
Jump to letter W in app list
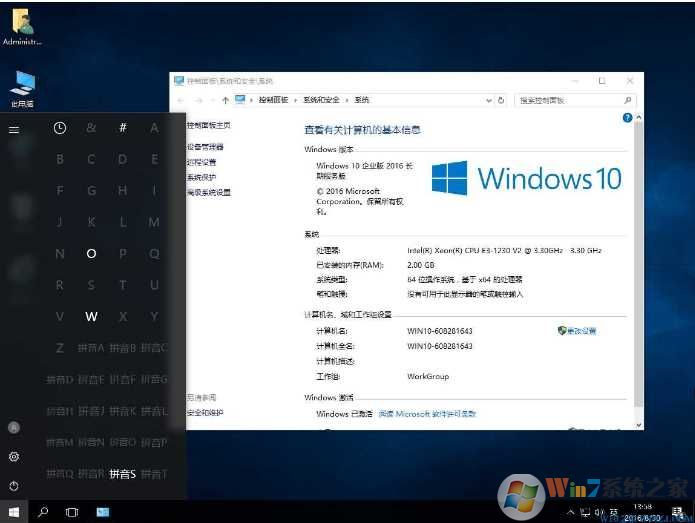(91, 317)
